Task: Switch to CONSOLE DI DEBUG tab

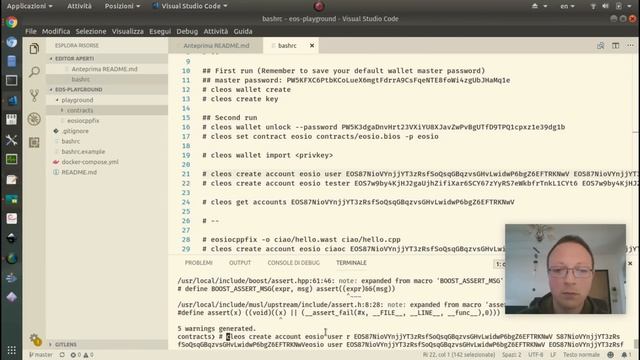Action: pyautogui.click(x=293, y=263)
